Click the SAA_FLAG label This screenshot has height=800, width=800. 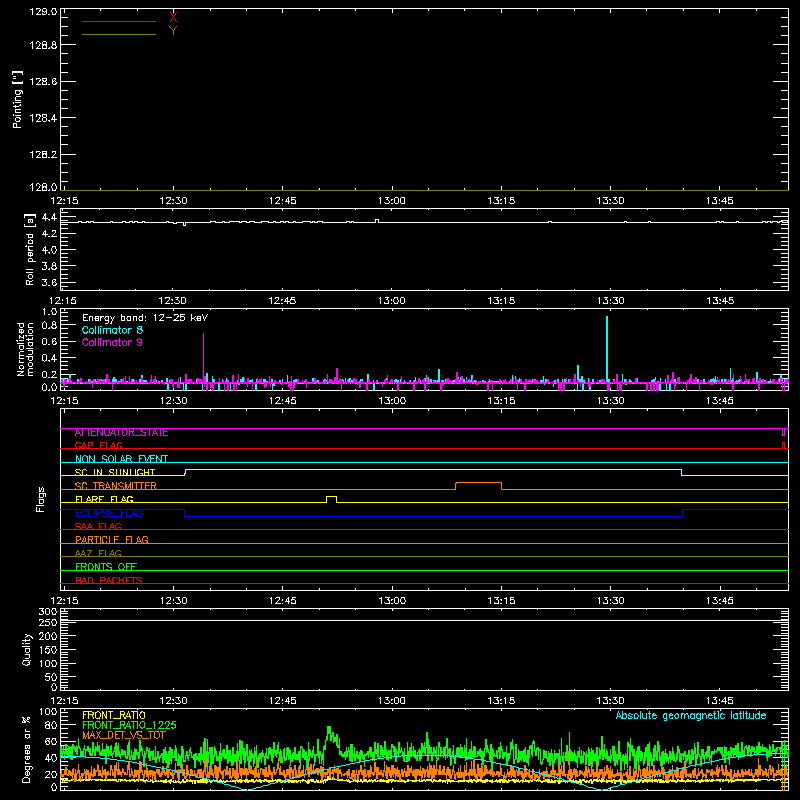click(98, 526)
